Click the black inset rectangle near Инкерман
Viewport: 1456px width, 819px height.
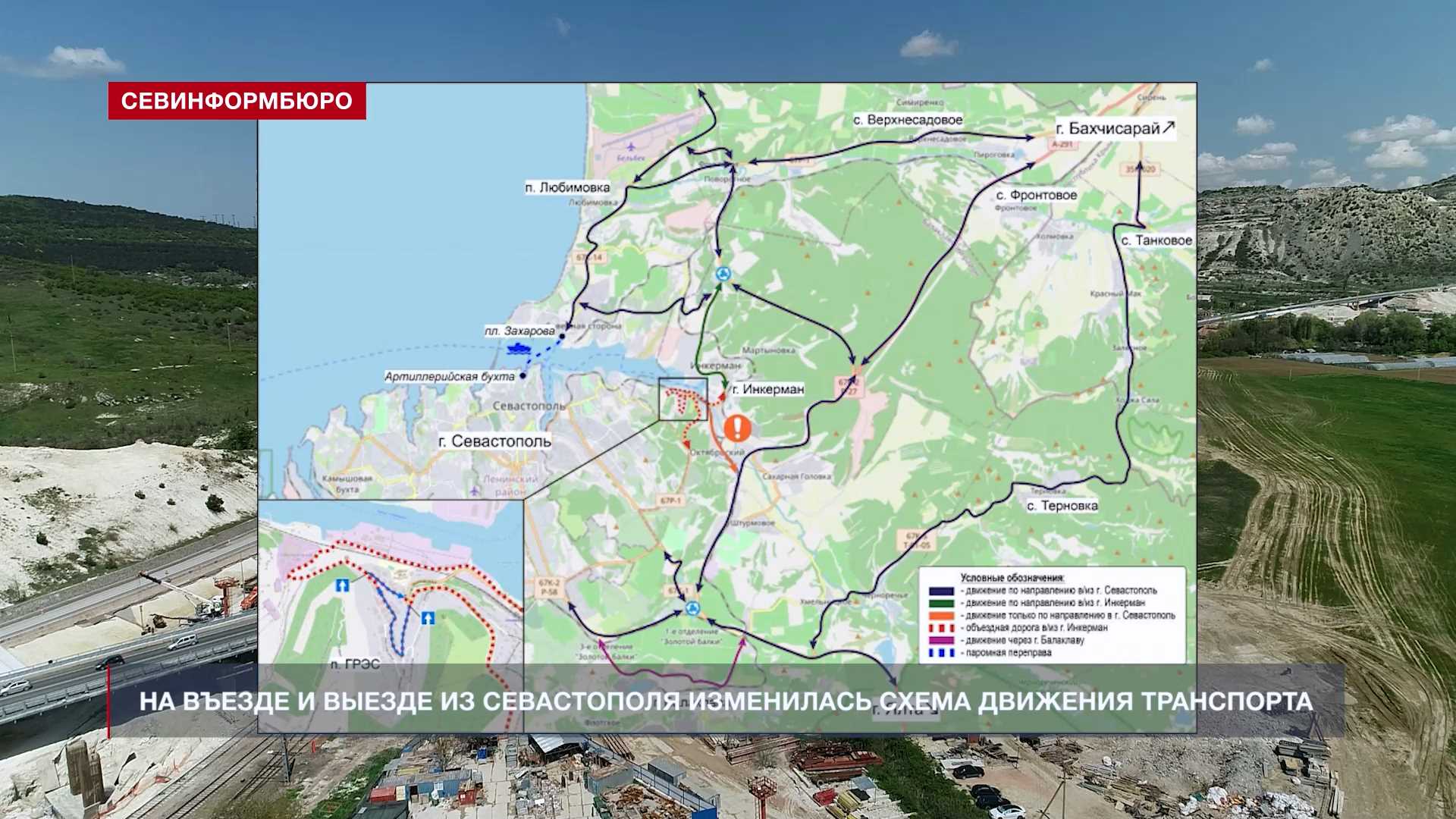click(682, 399)
